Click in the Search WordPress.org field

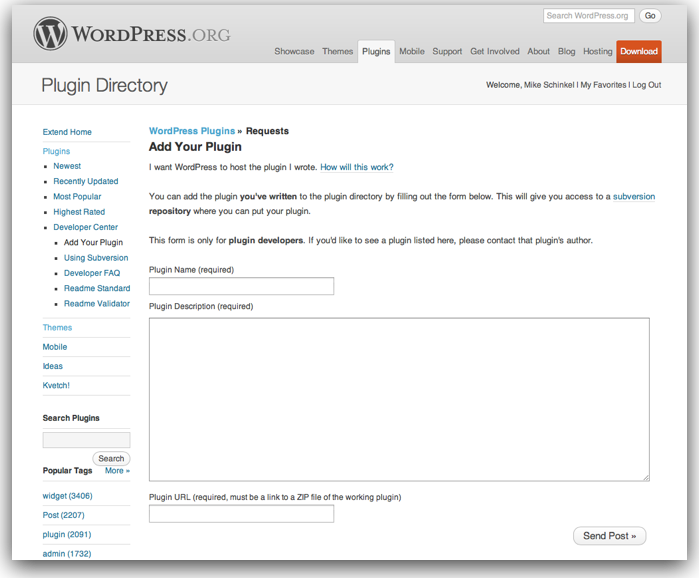click(588, 16)
